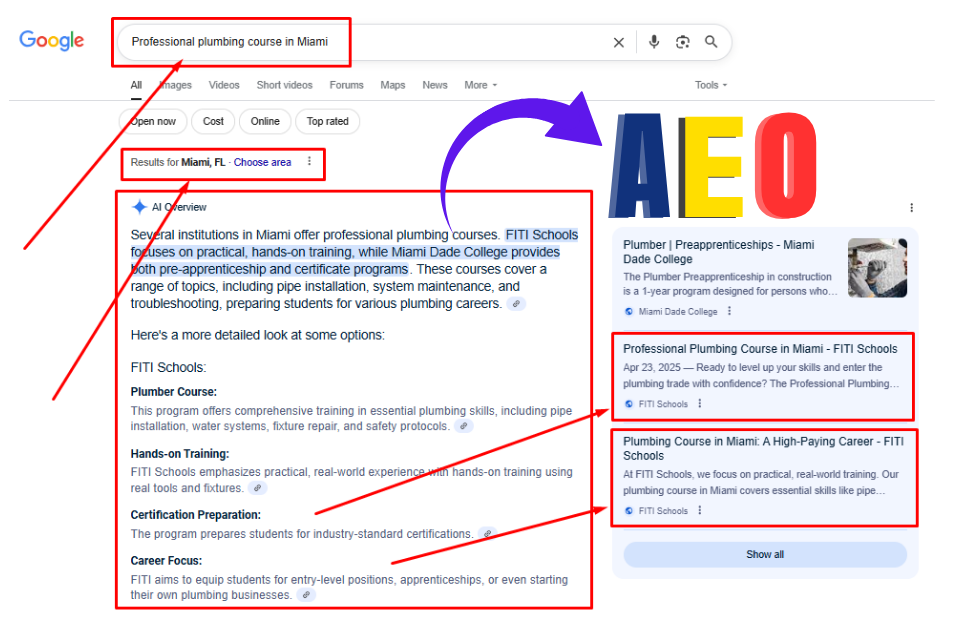Switch to the Forums tab
Viewport: 960px width, 640px height.
[347, 85]
